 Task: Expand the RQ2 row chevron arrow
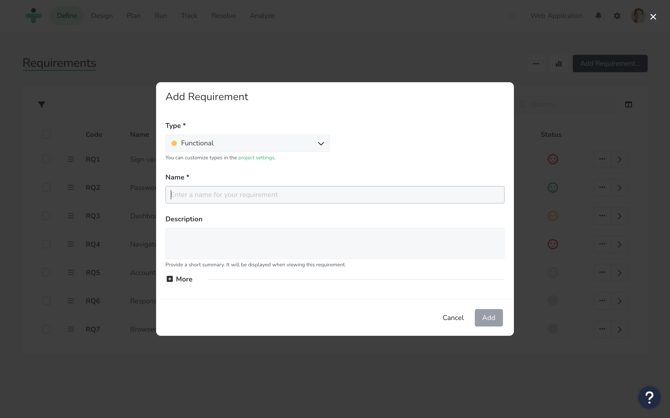[620, 188]
